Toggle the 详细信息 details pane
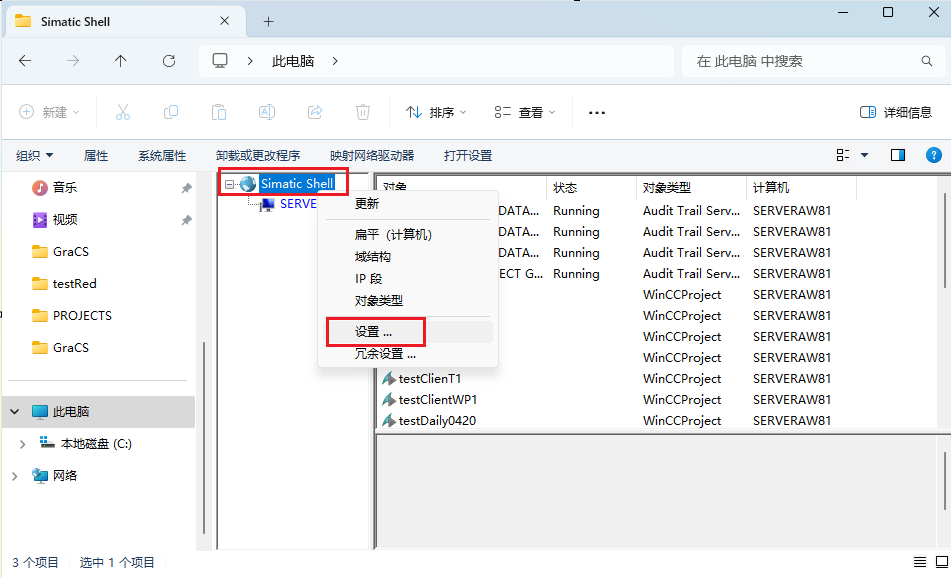The height and width of the screenshot is (578, 951). 896,112
